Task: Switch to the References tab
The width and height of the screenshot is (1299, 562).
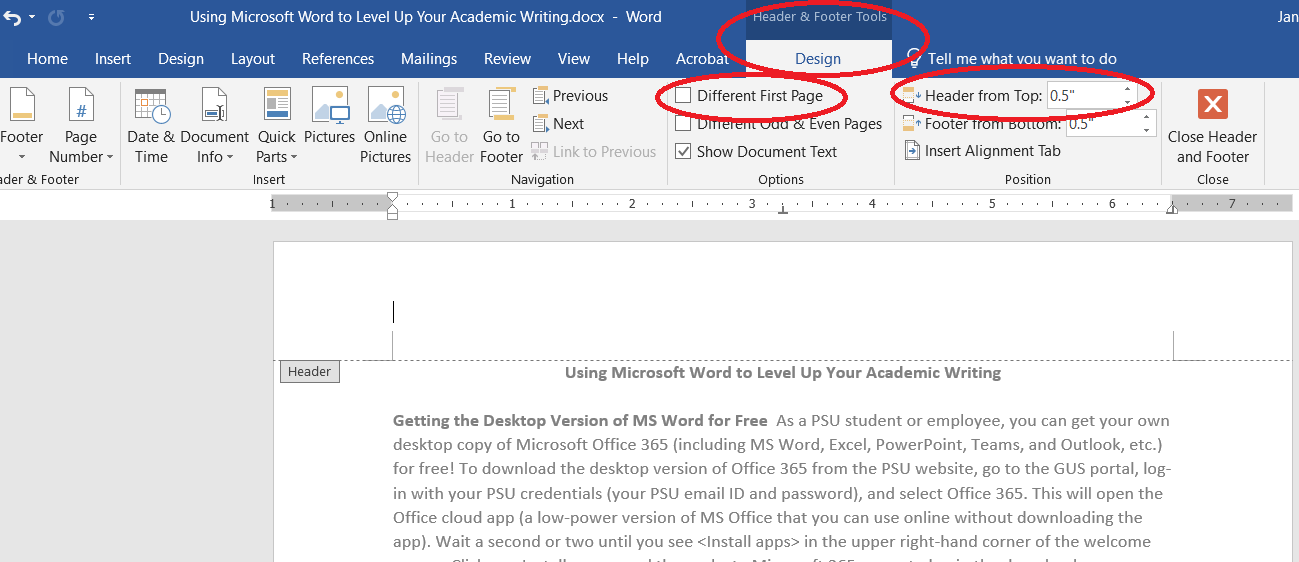Action: [x=338, y=59]
